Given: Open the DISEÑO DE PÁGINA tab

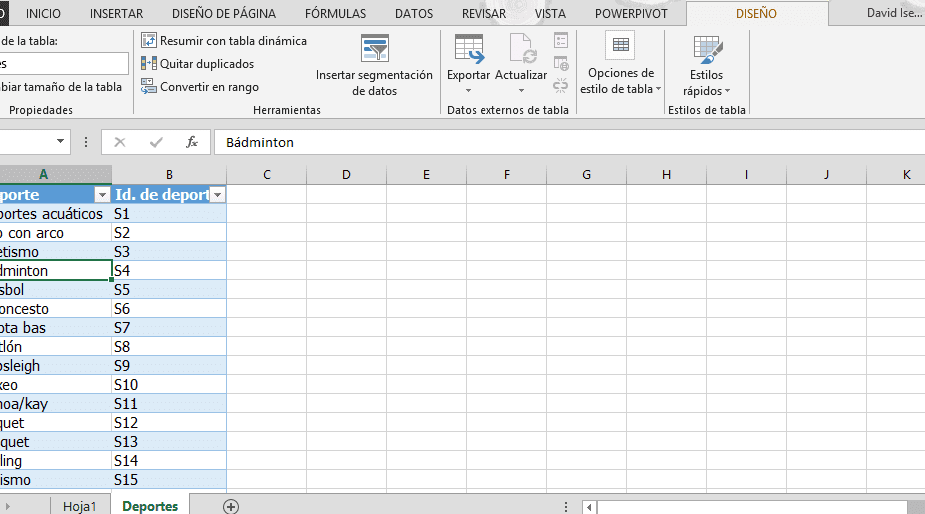Looking at the screenshot, I should click(x=224, y=13).
